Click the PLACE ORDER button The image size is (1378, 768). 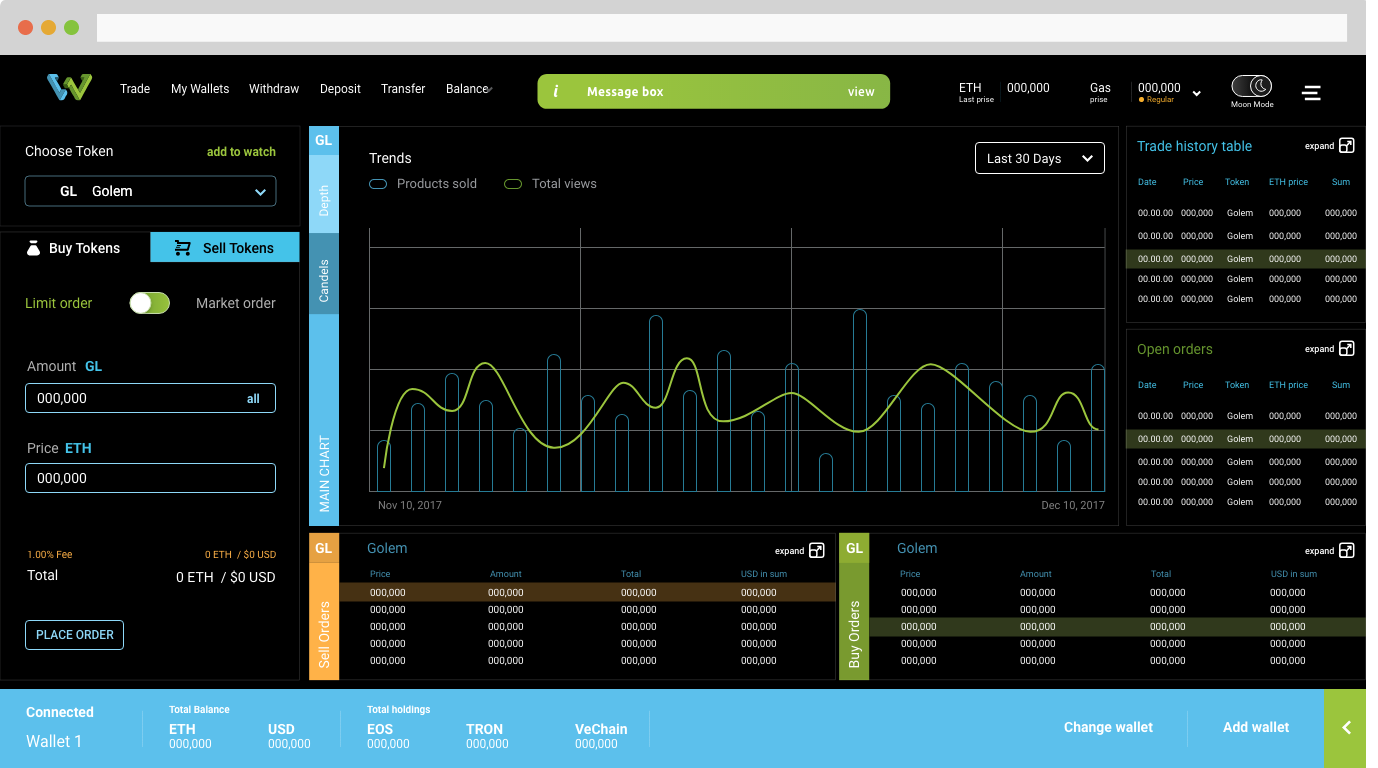(75, 635)
